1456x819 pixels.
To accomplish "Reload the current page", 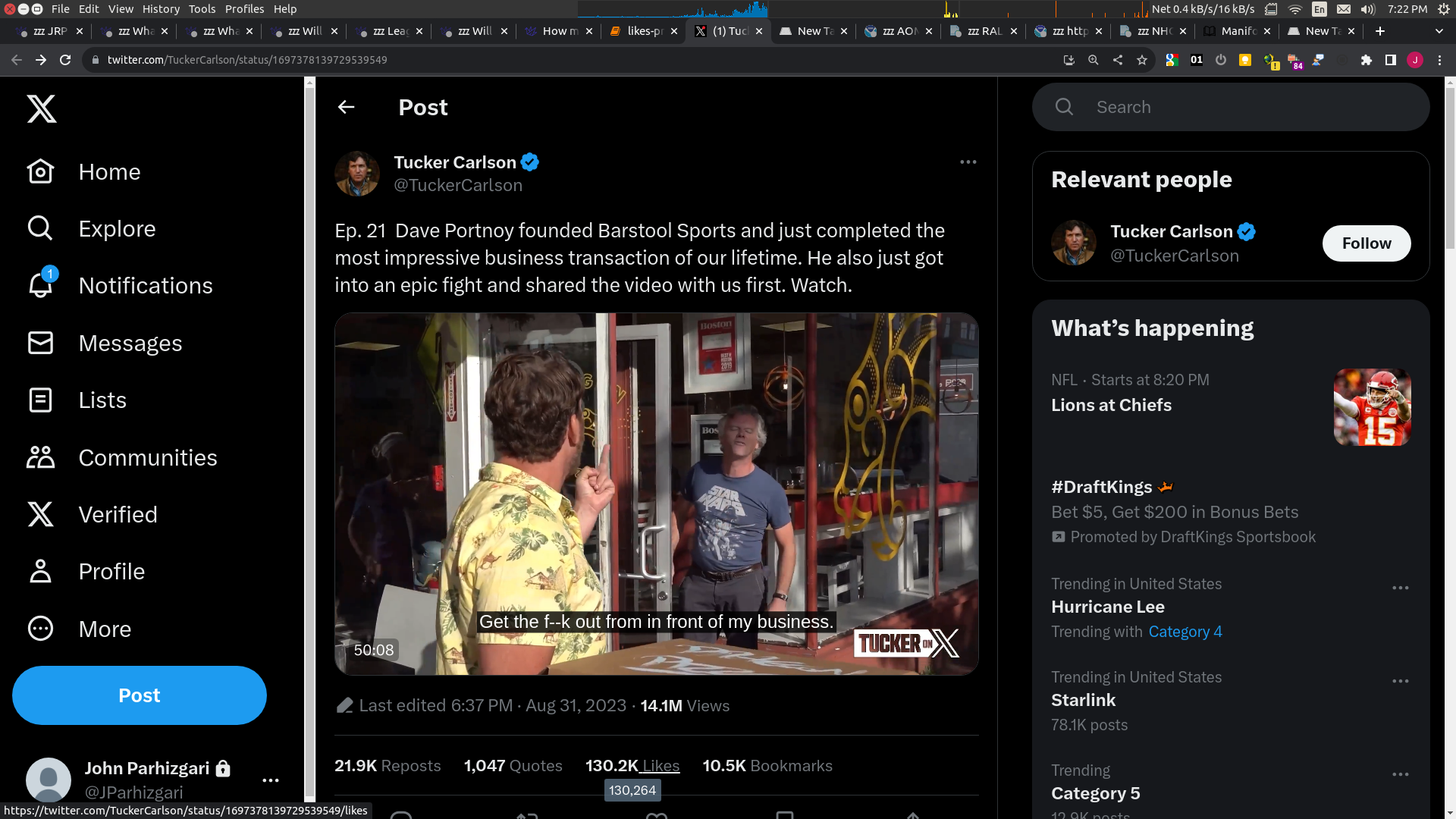I will (x=65, y=60).
